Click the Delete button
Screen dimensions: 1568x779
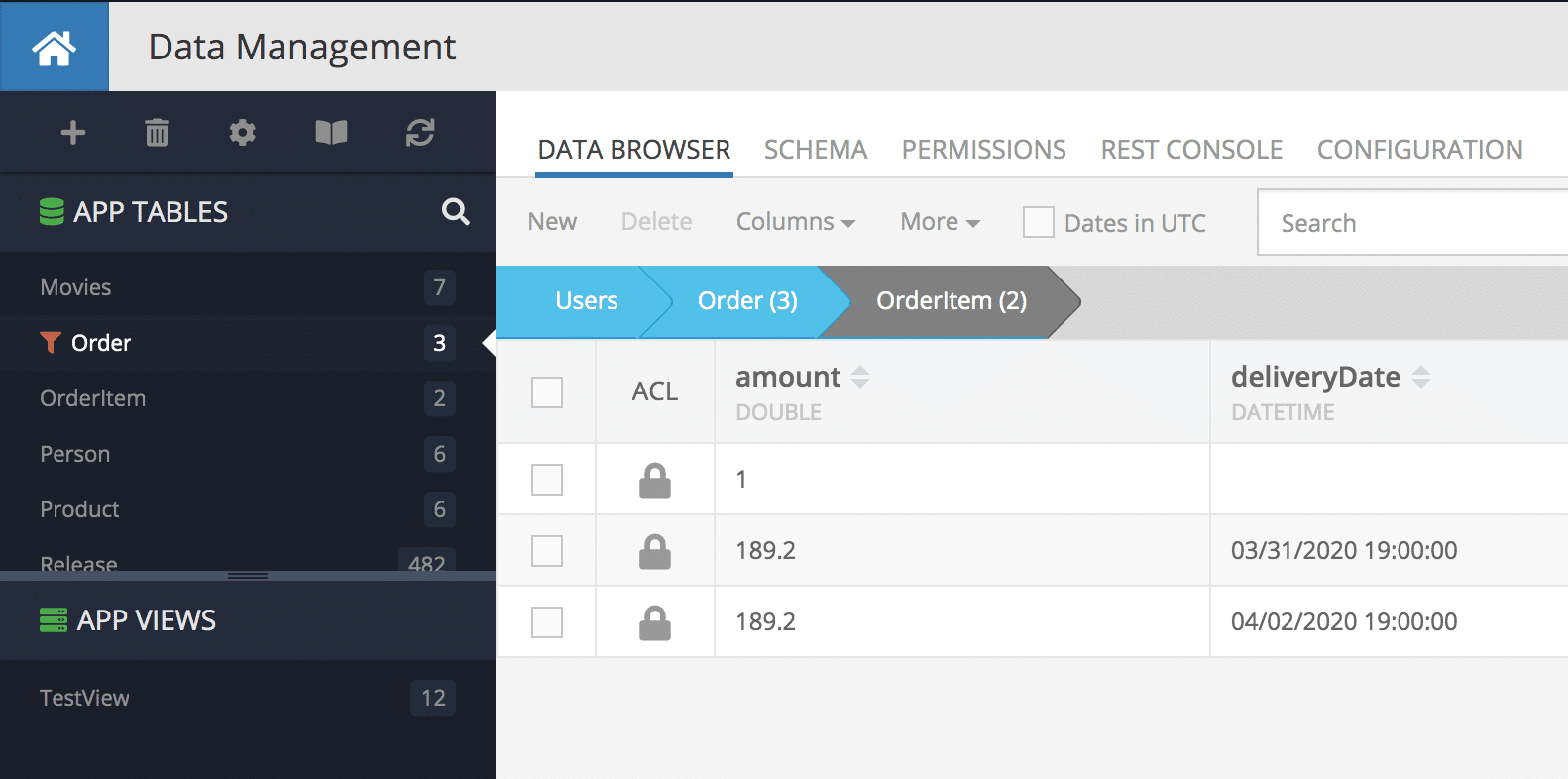[656, 222]
